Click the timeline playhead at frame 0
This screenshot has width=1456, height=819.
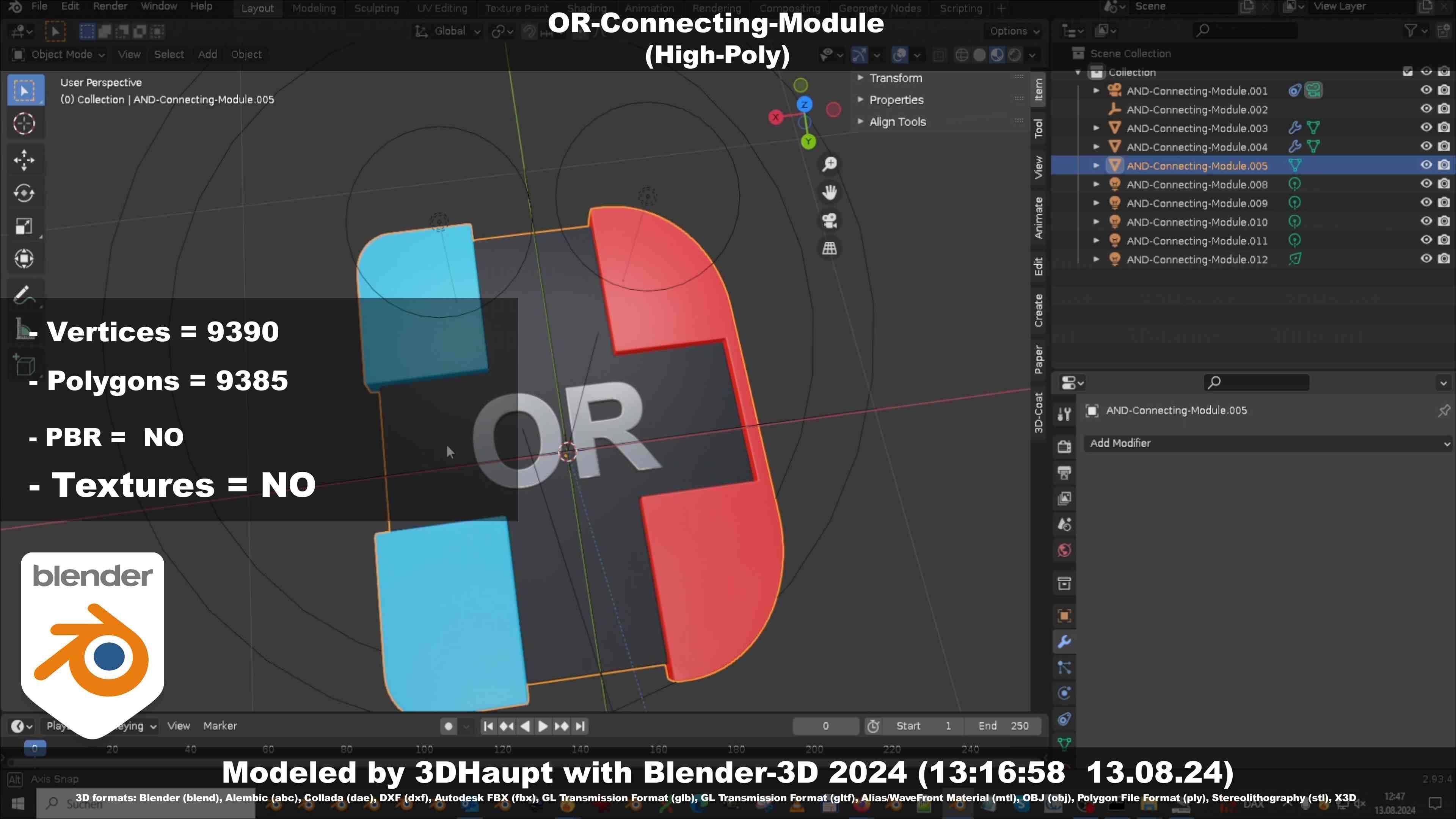click(x=35, y=749)
